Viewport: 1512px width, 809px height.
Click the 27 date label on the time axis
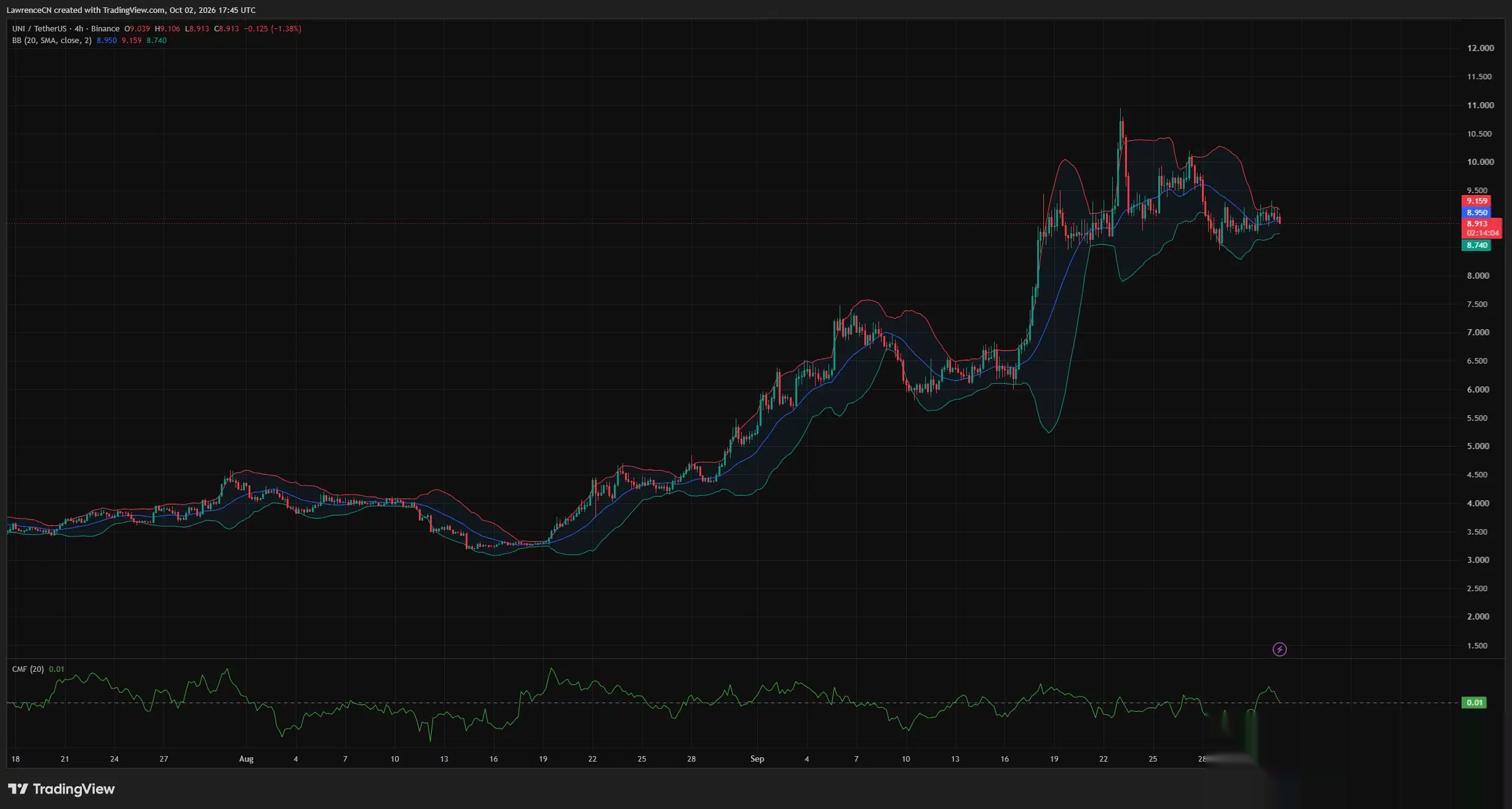pyautogui.click(x=164, y=759)
